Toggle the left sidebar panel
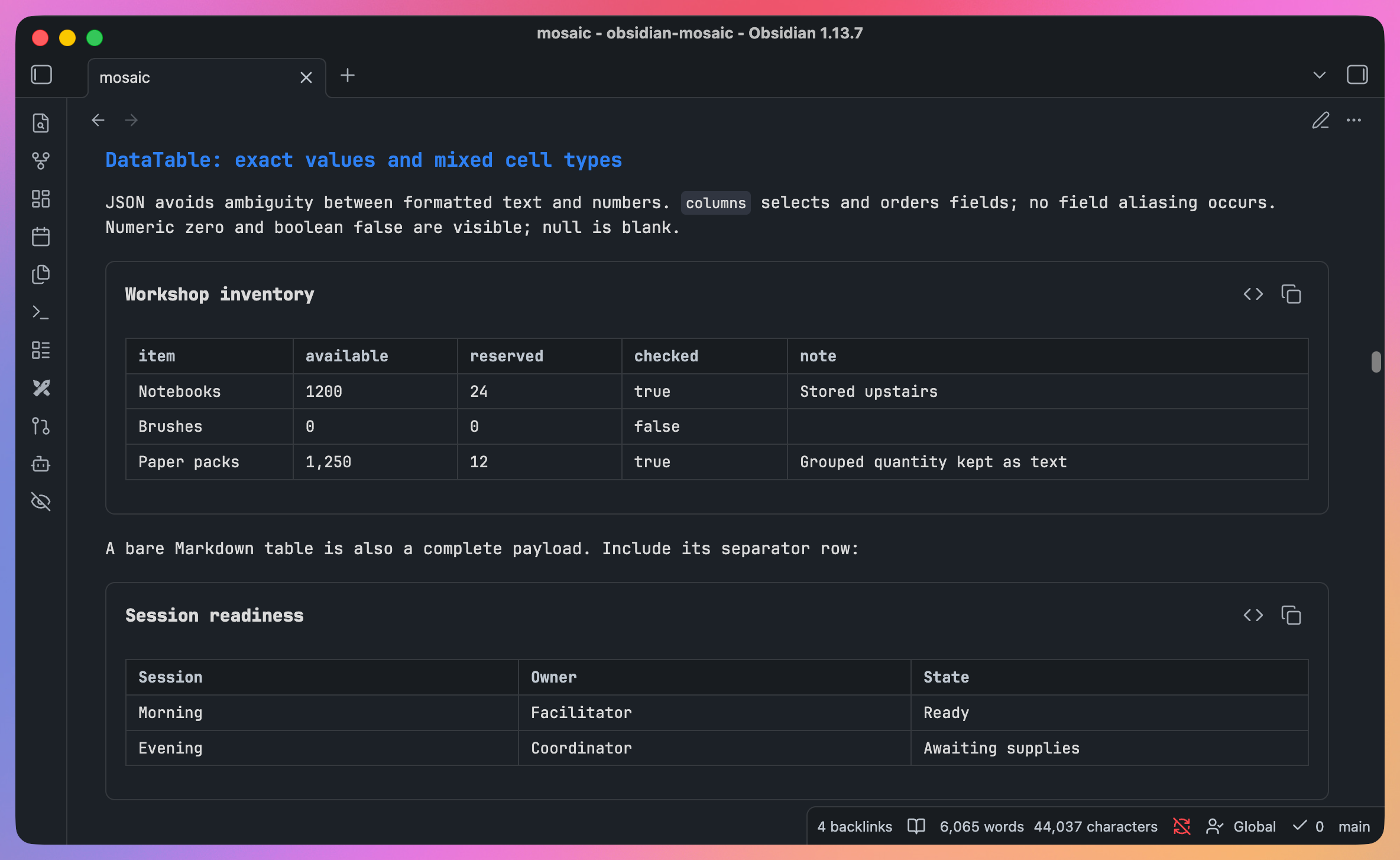 click(x=41, y=75)
